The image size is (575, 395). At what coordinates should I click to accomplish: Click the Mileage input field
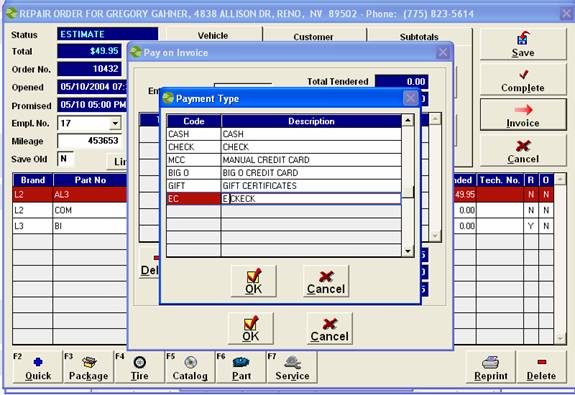[x=89, y=141]
